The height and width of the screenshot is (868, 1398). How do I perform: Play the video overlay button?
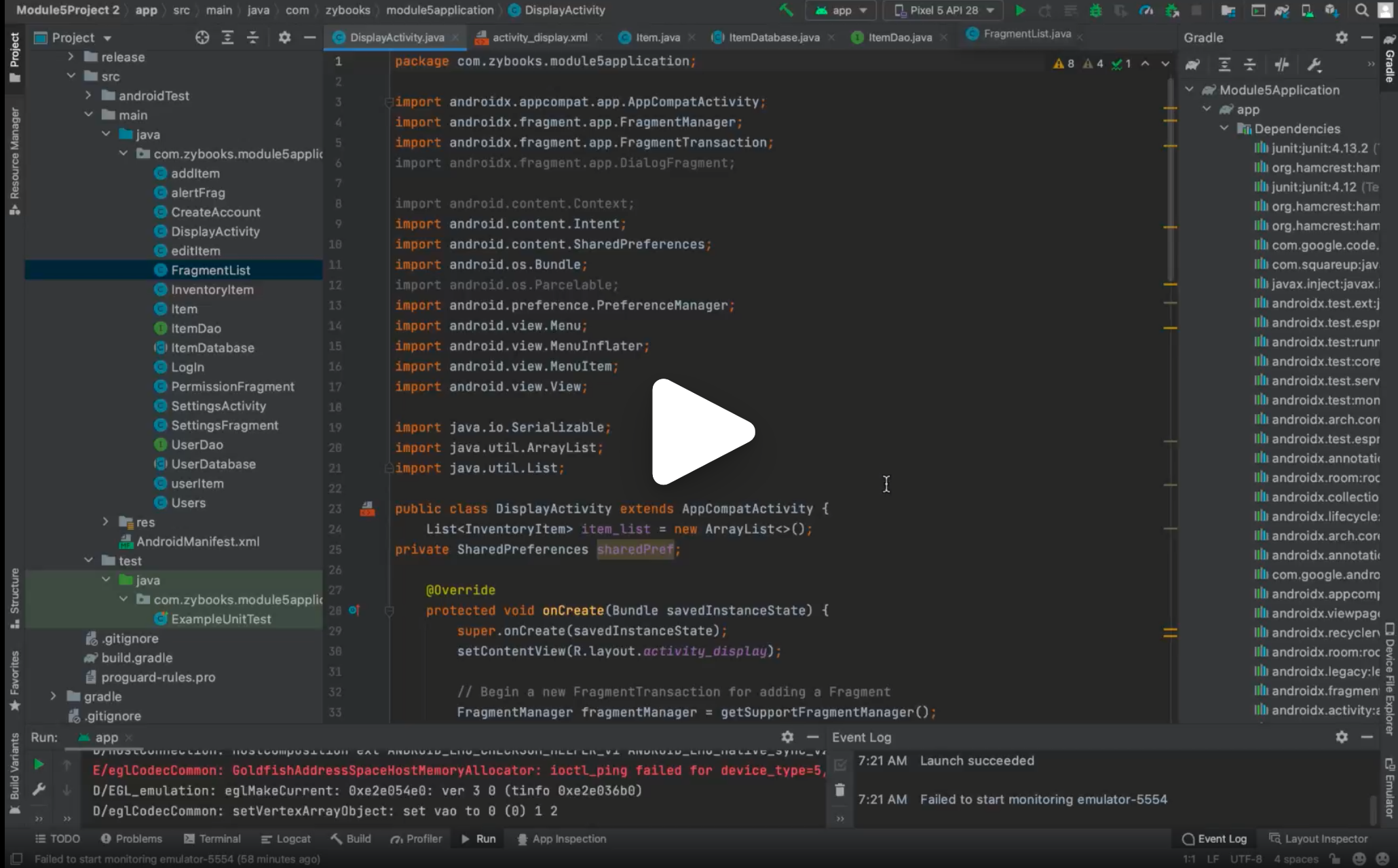(x=702, y=432)
